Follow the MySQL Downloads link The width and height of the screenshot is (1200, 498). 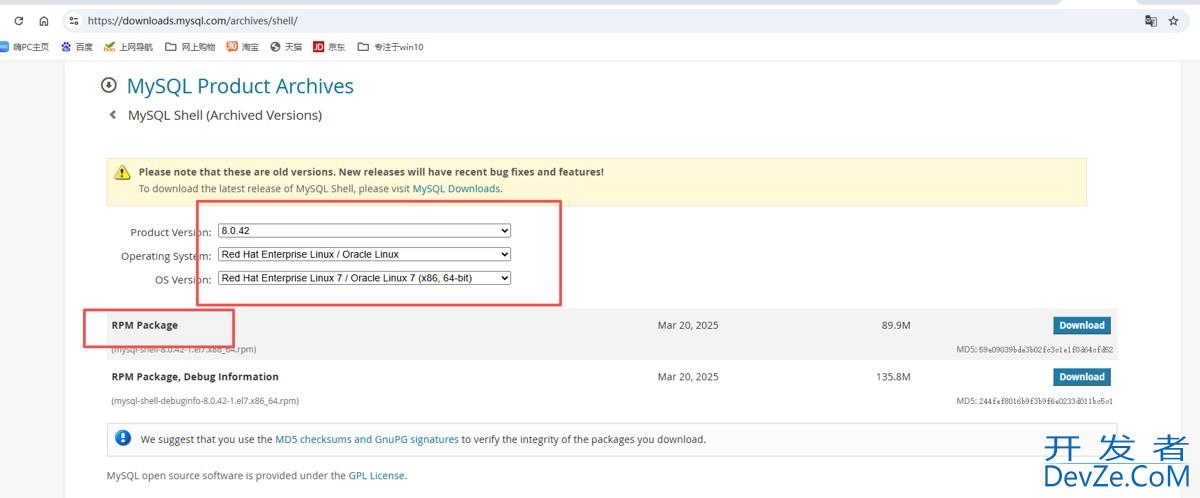[456, 188]
